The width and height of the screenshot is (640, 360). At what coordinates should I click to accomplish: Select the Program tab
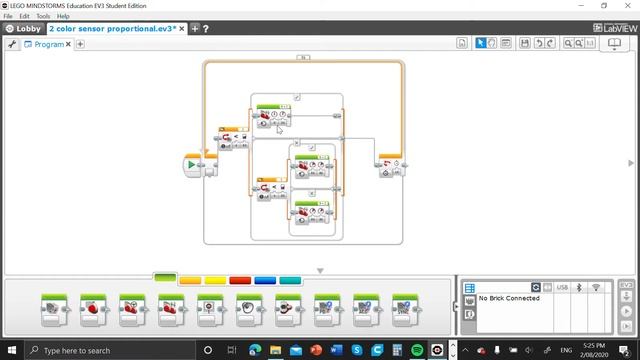click(44, 44)
